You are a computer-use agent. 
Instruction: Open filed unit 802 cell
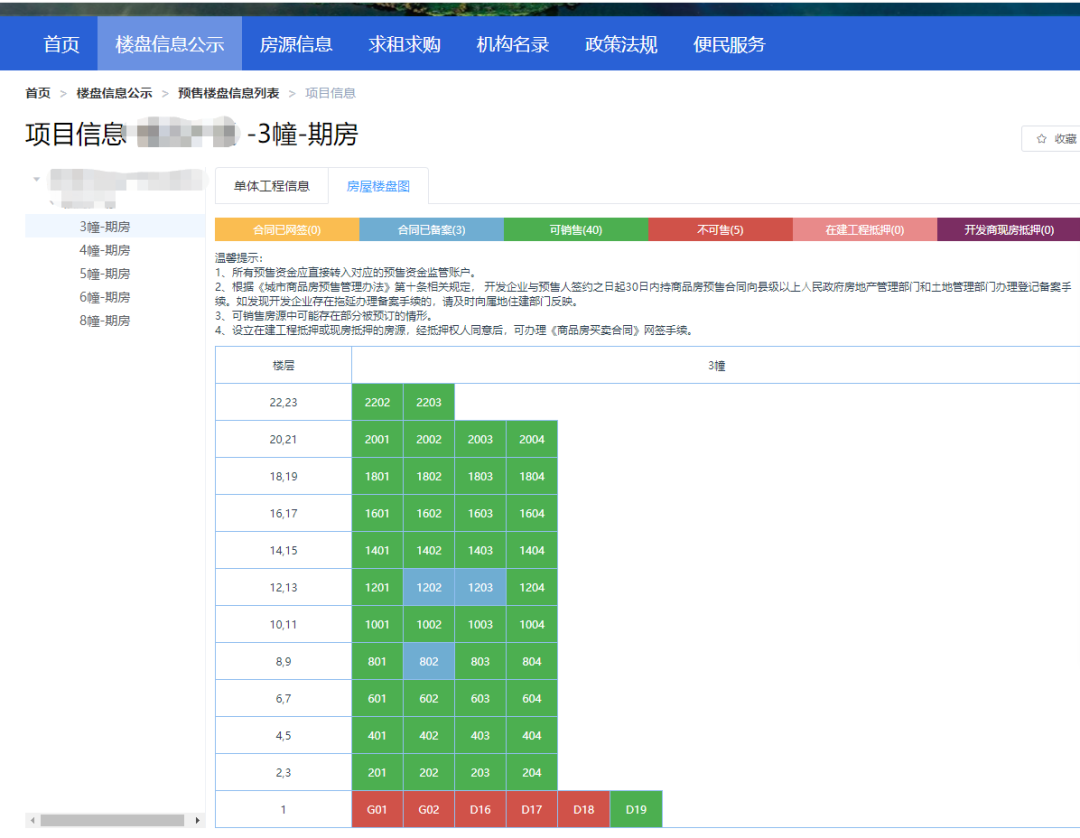[x=428, y=661]
